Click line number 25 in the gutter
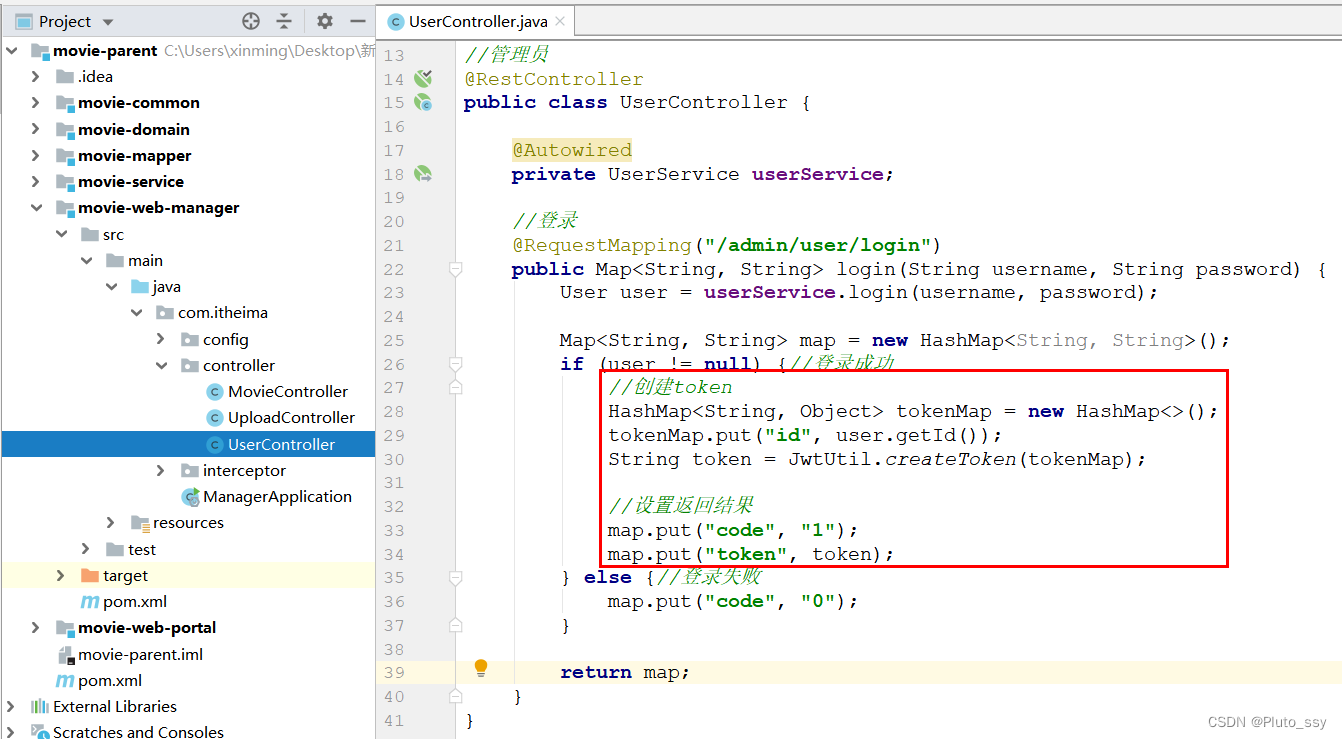Viewport: 1342px width, 739px height. click(394, 340)
